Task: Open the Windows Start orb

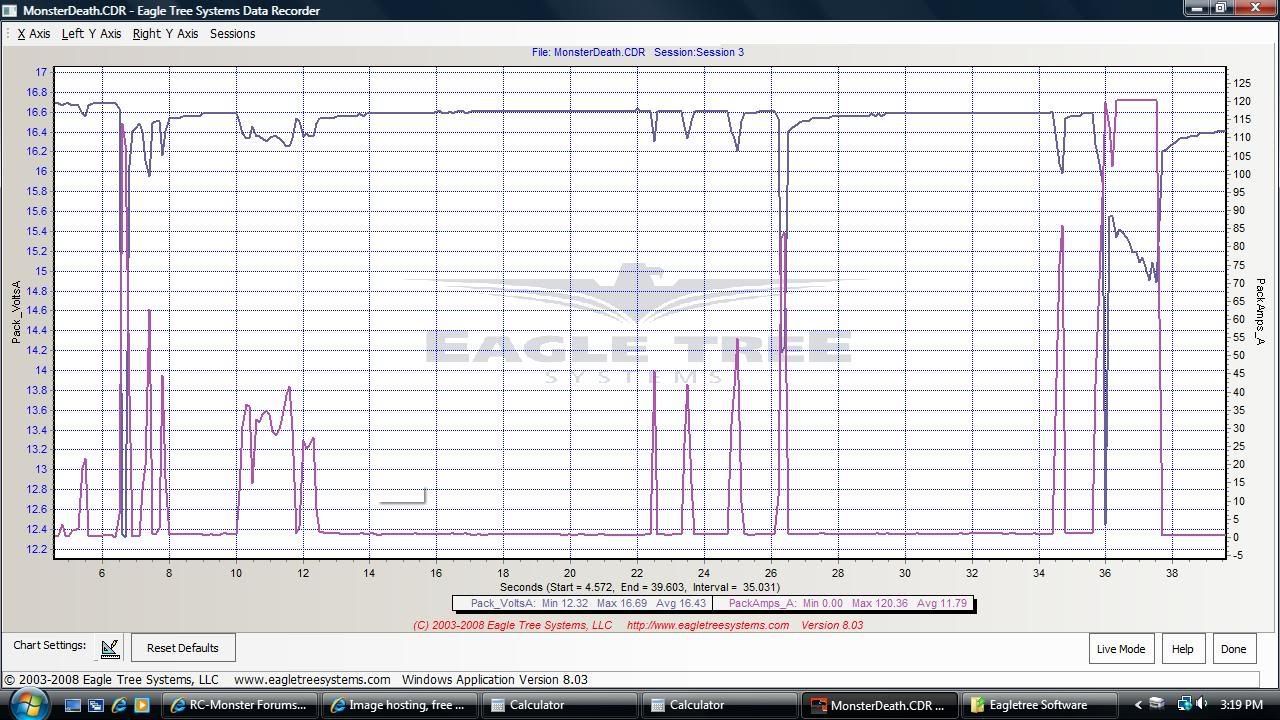Action: point(27,703)
